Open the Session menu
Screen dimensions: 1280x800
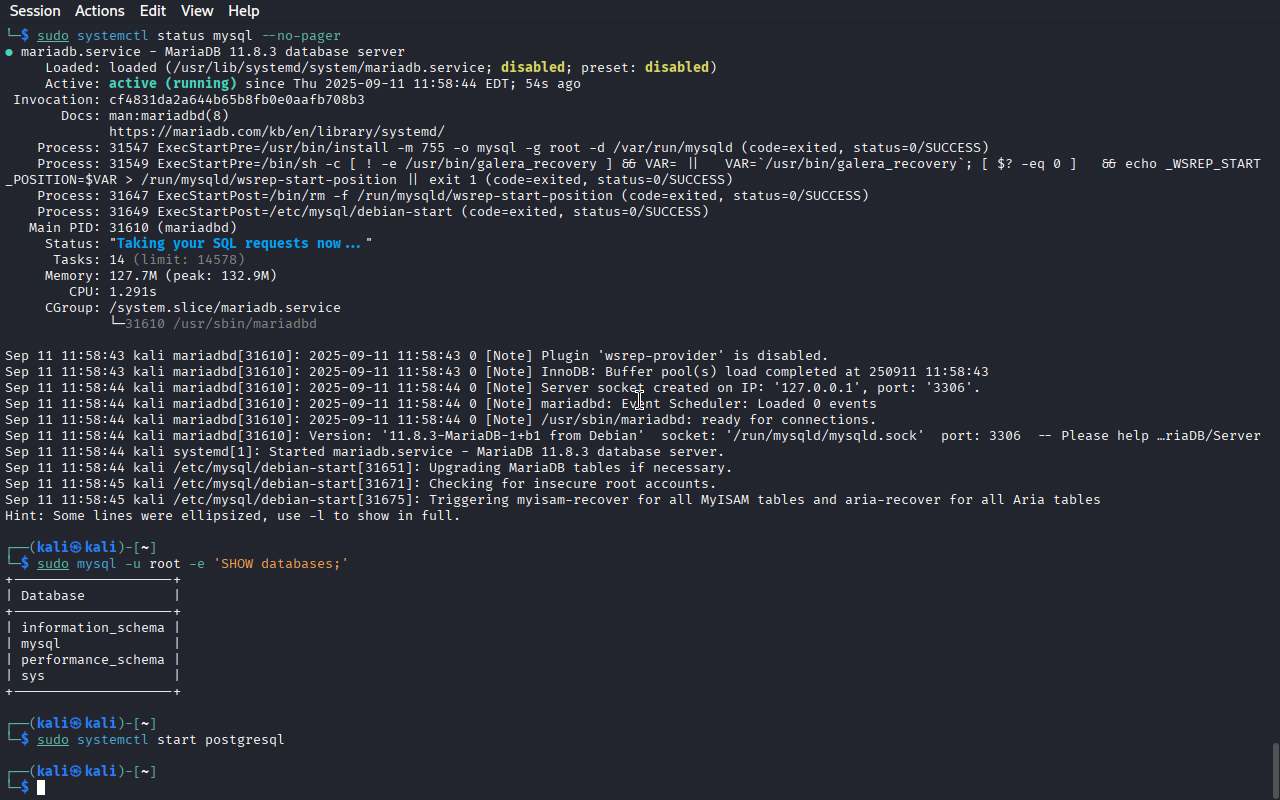pyautogui.click(x=35, y=11)
